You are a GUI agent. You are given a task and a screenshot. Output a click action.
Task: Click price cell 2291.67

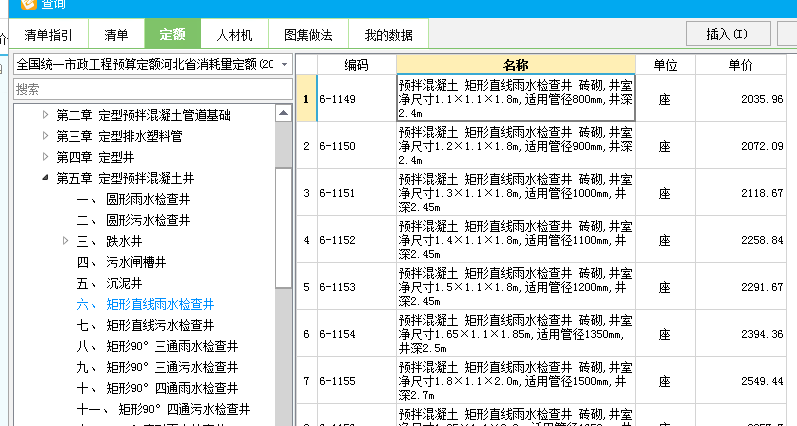tap(740, 287)
